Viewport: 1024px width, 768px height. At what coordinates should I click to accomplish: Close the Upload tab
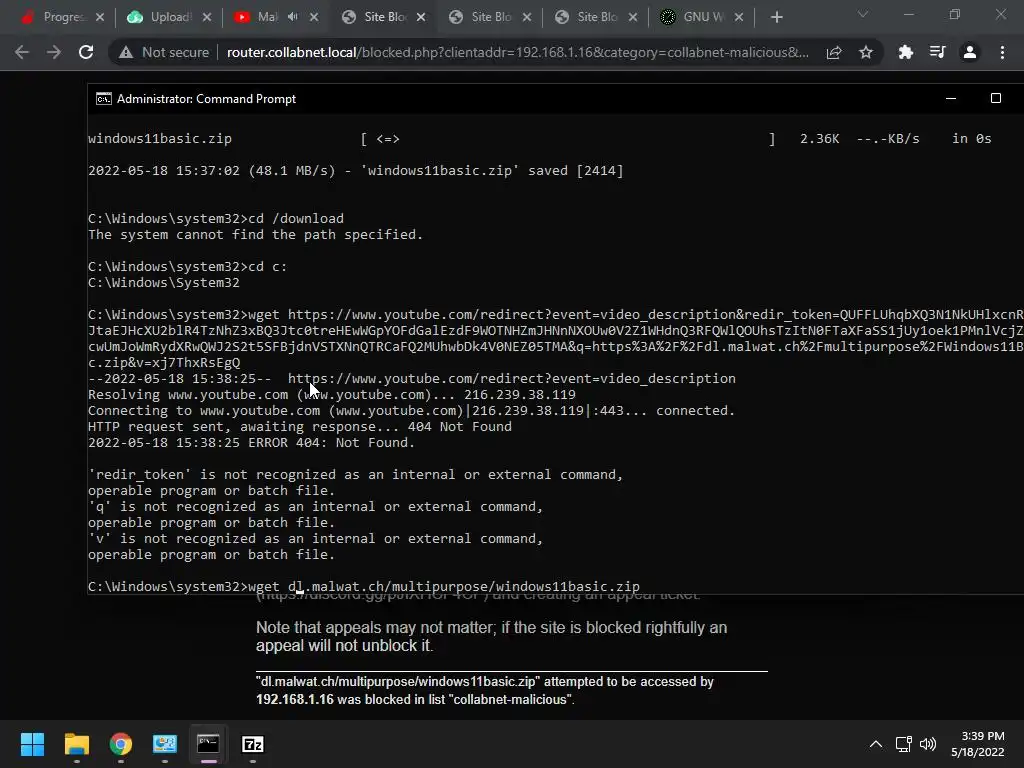point(207,17)
